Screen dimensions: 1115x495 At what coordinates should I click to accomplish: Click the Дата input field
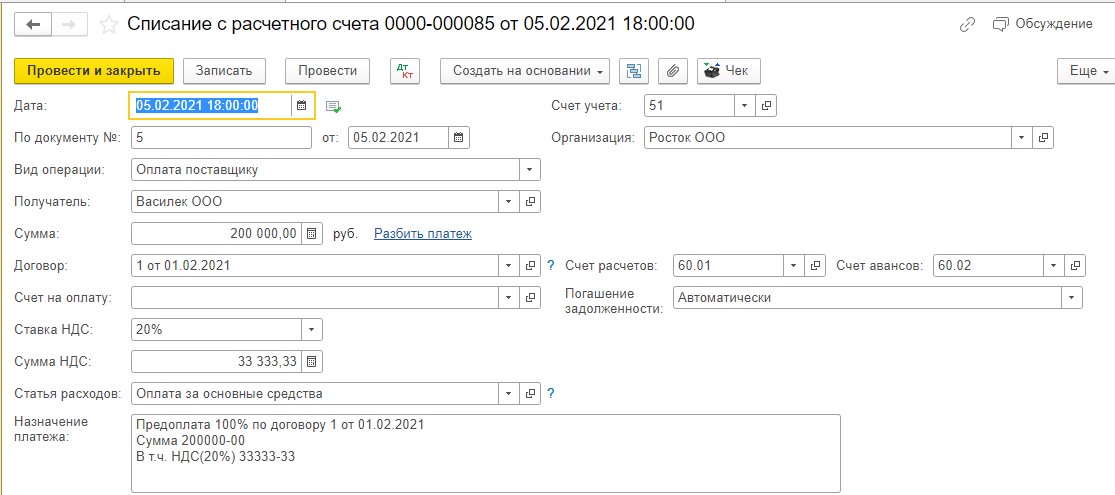coord(212,105)
